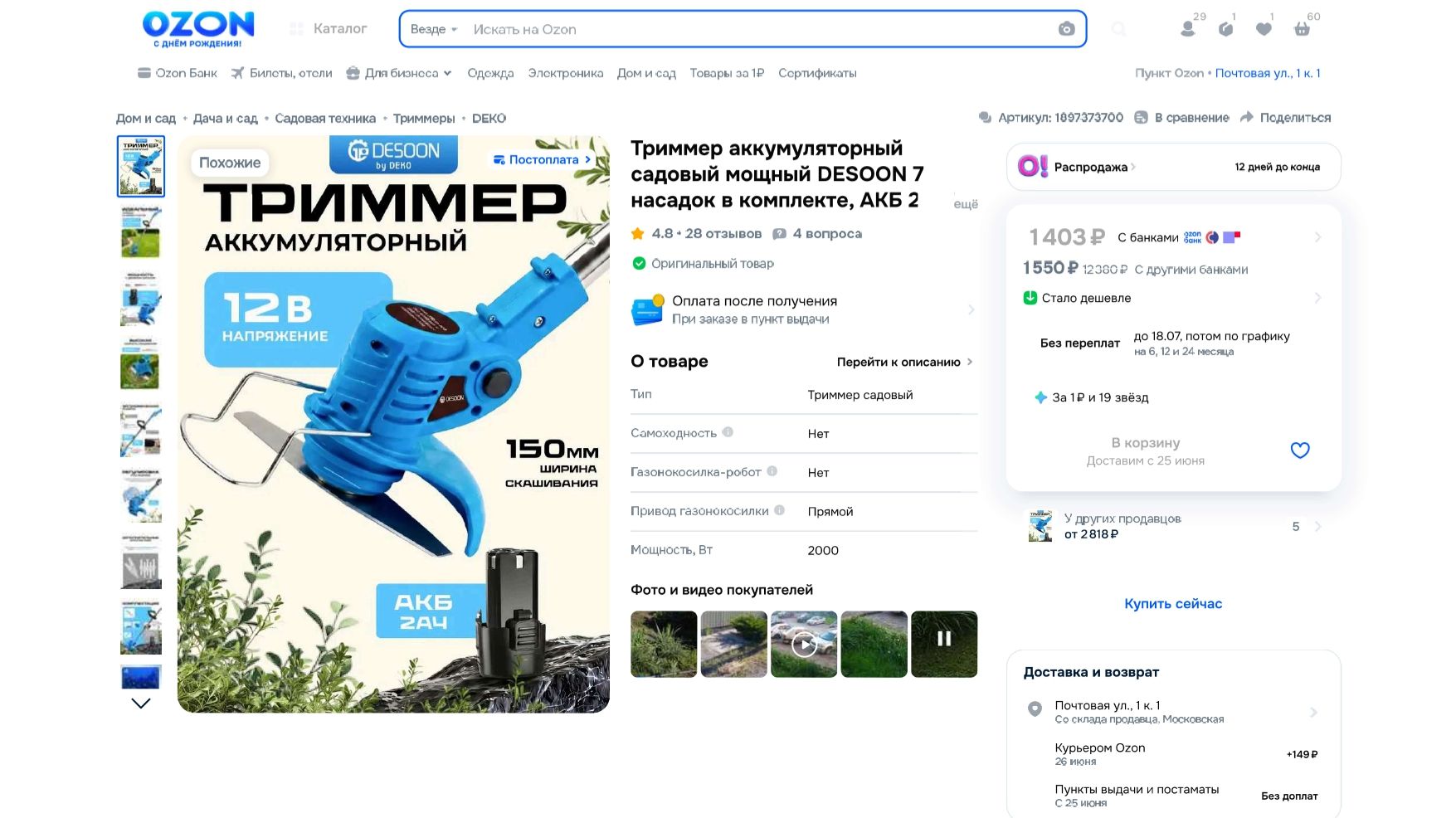The height and width of the screenshot is (818, 1456).
Task: Select first product thumbnail ТРИММЕР
Action: (x=141, y=166)
